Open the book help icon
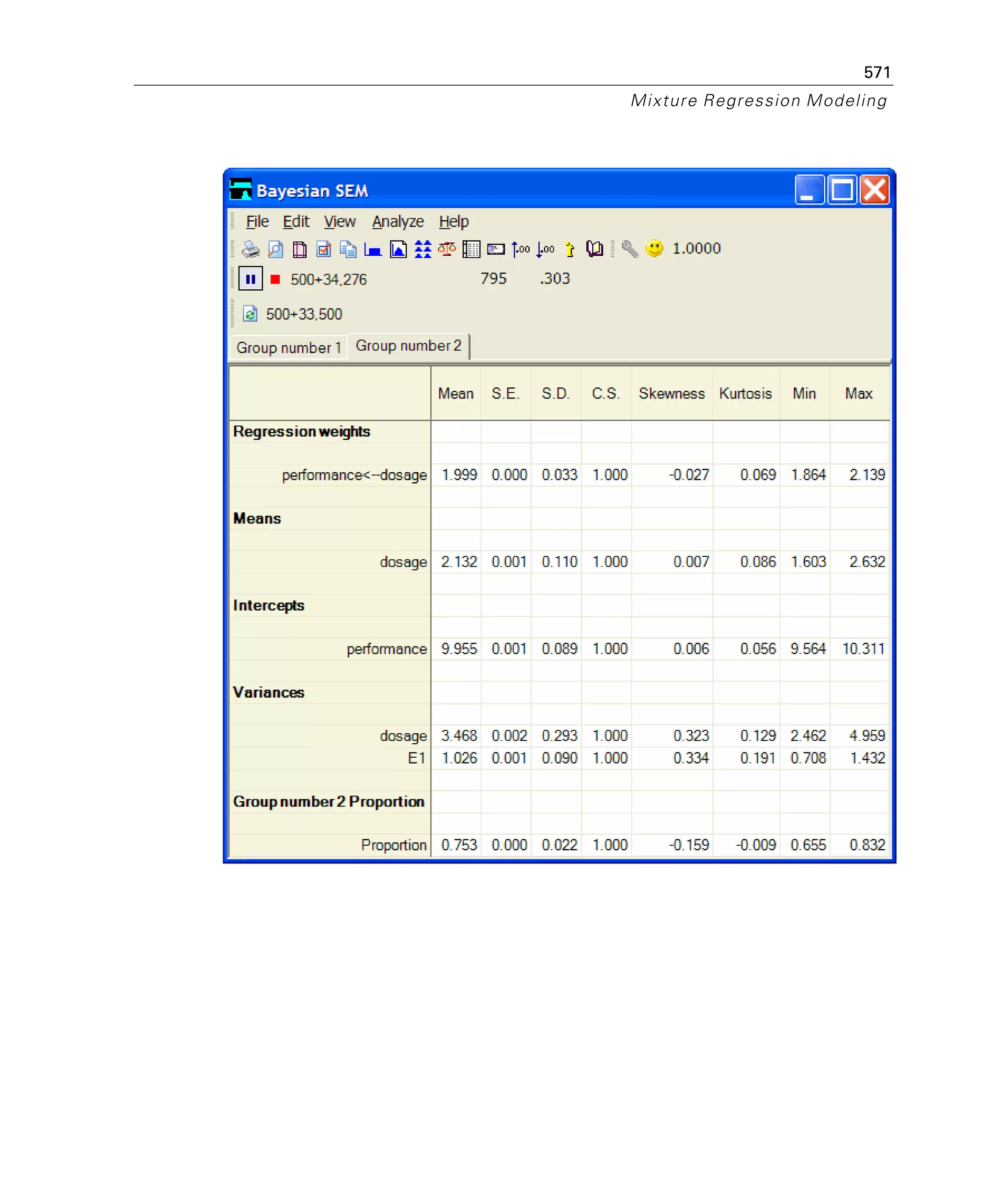Screen dimensions: 981x1204 point(594,249)
